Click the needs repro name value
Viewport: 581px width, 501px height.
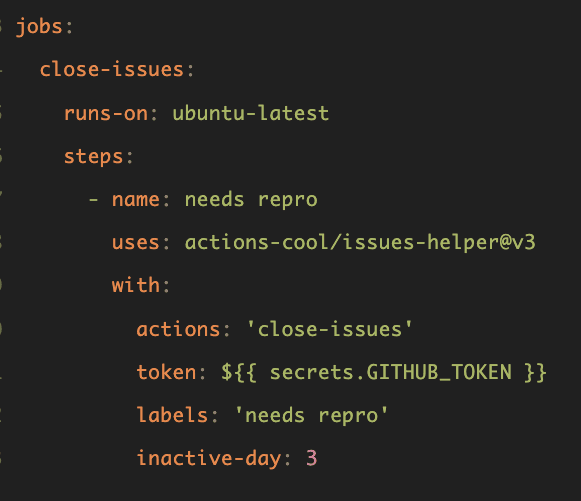click(251, 200)
